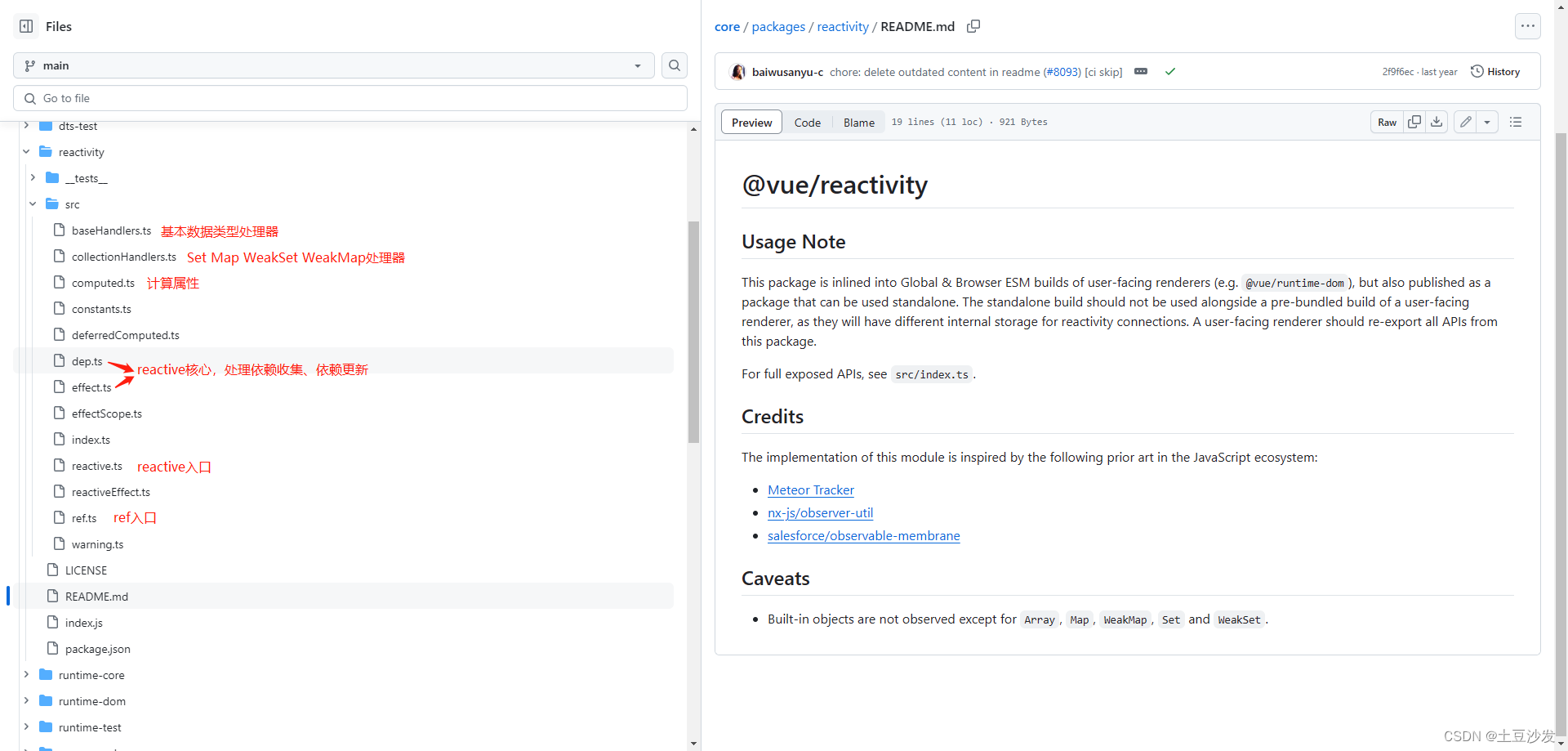
Task: Click page vertical scrollbar on right
Action: point(1561,433)
